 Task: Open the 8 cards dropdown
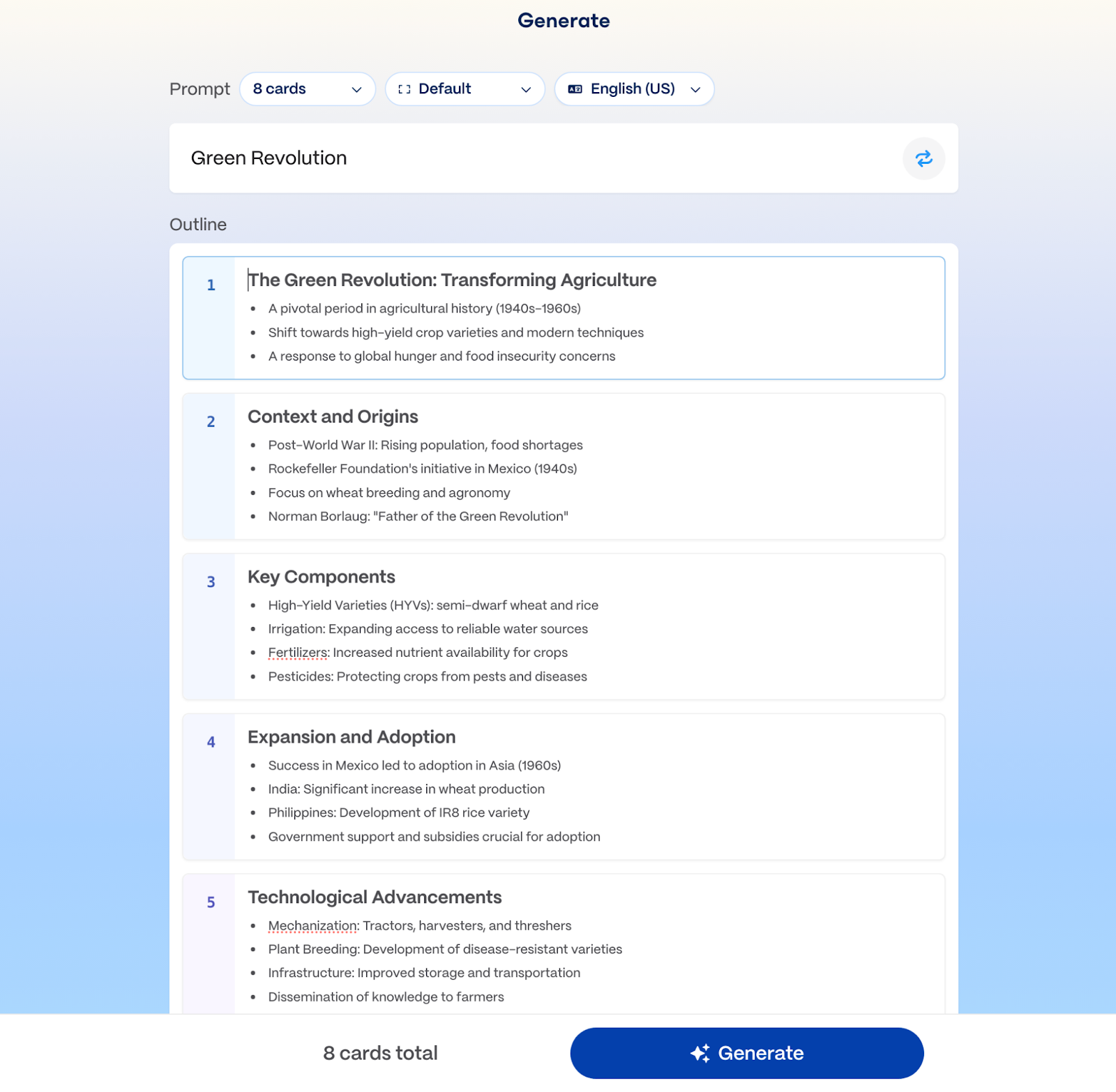pos(308,89)
